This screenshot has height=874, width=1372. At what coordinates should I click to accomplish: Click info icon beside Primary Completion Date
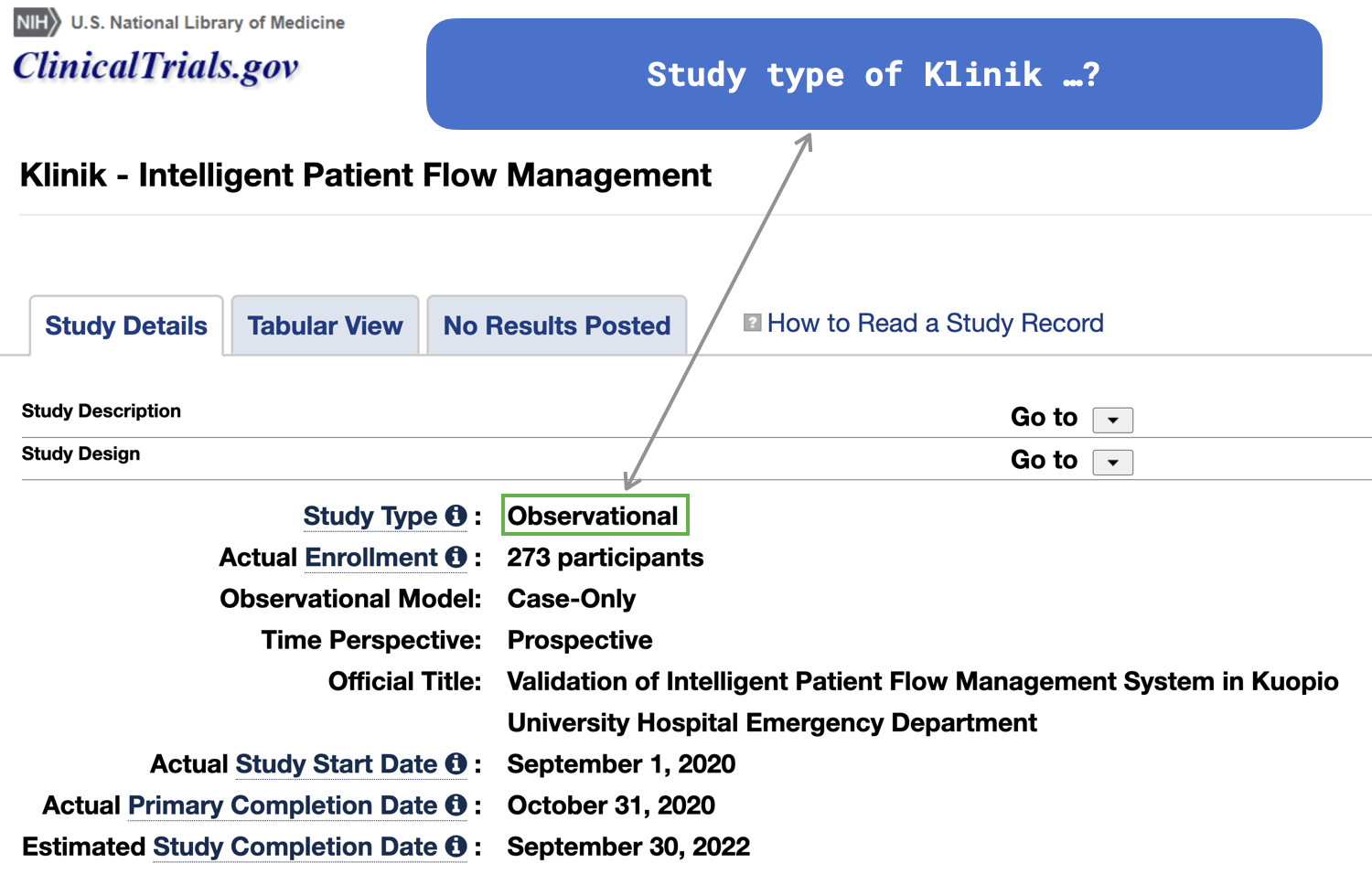(x=456, y=805)
